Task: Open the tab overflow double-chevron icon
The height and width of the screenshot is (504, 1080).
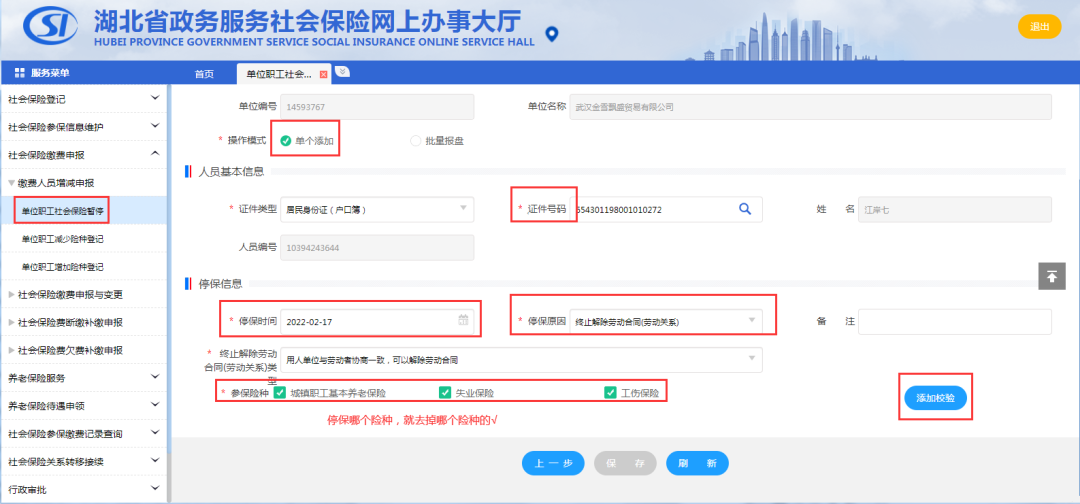Action: coord(342,72)
